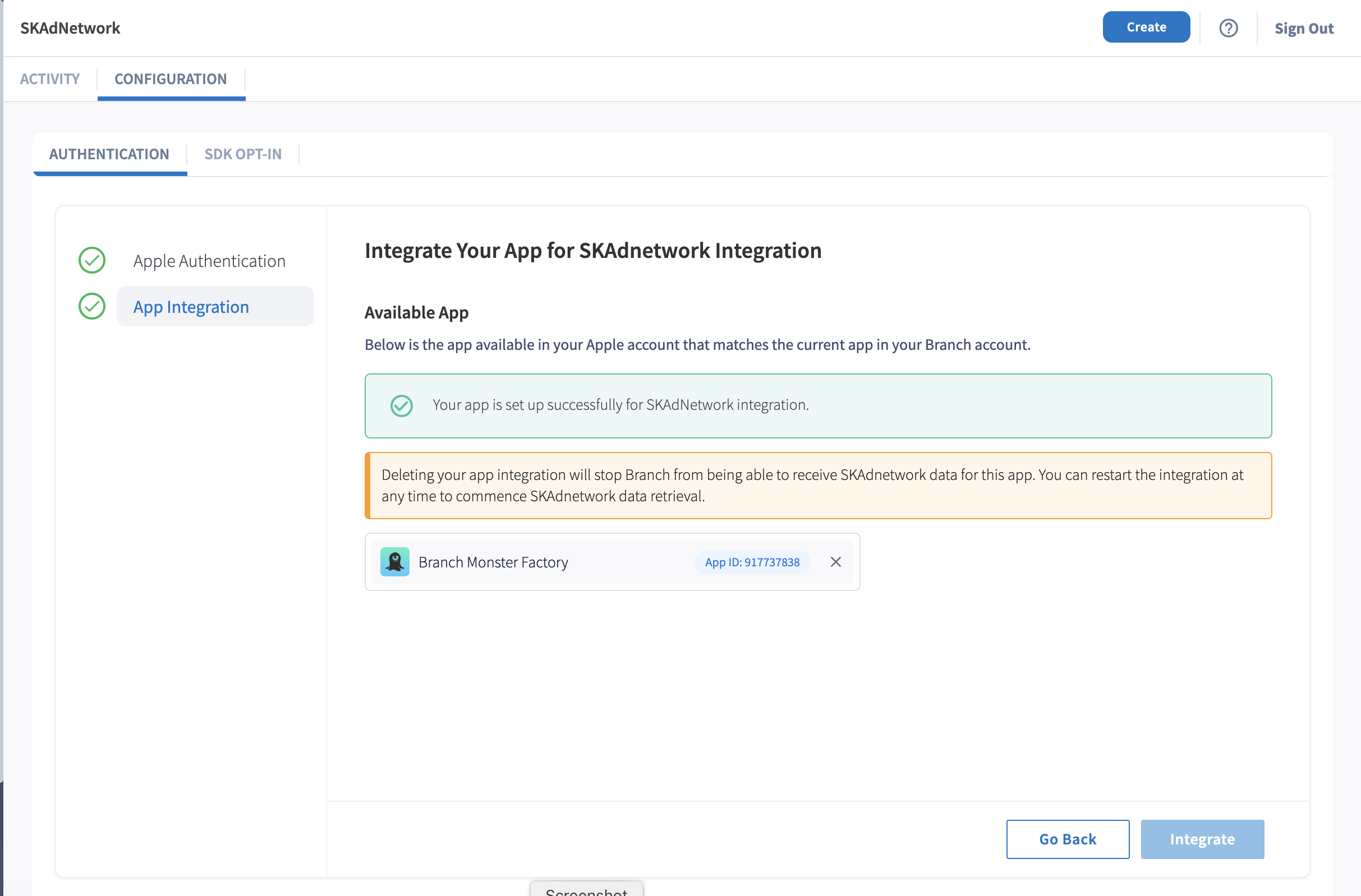Select App Integration step in sidebar
This screenshot has height=896, width=1361.
191,307
